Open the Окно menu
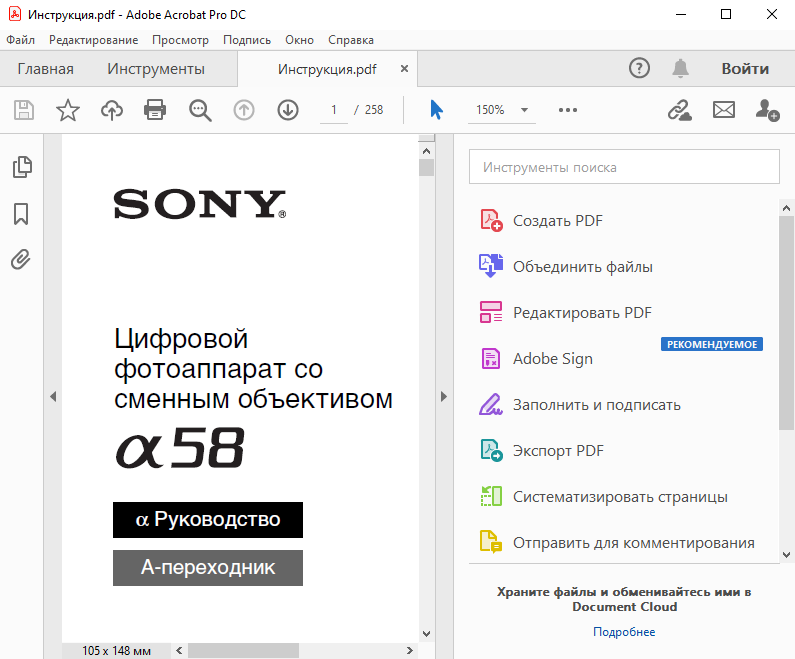Image resolution: width=795 pixels, height=659 pixels. 299,40
